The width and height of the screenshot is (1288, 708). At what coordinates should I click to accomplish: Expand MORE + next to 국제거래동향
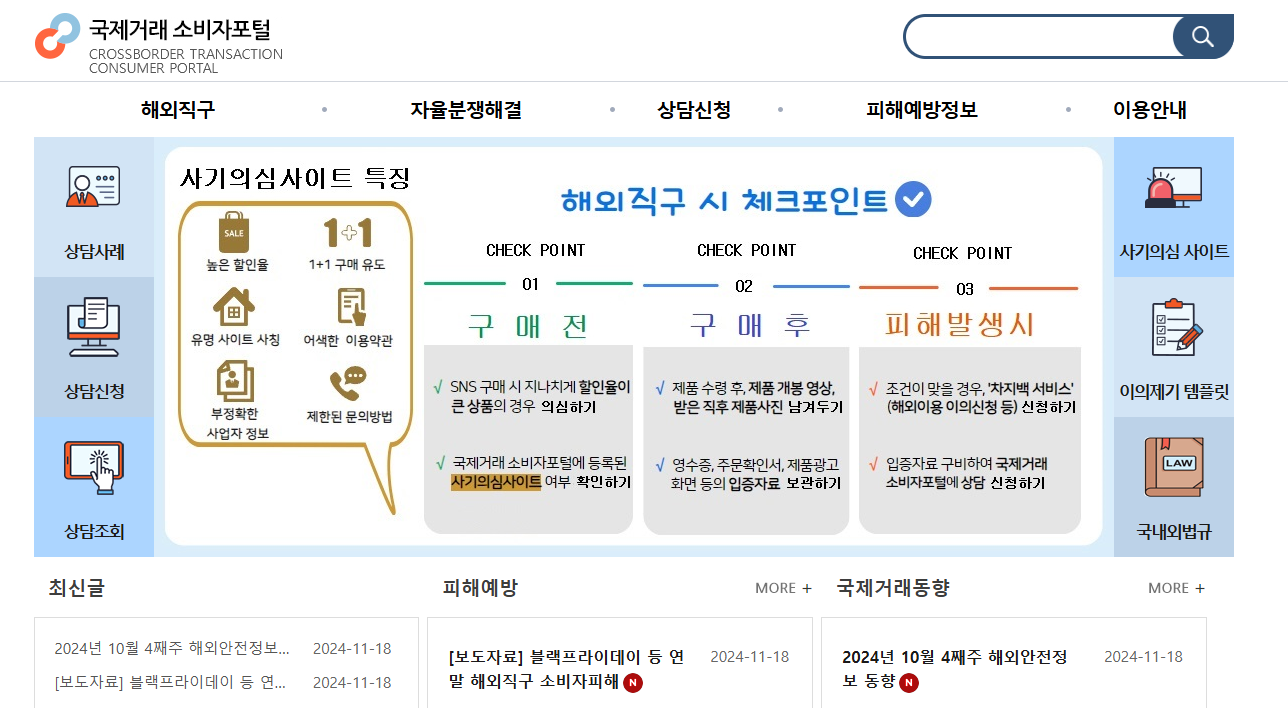(x=1177, y=588)
